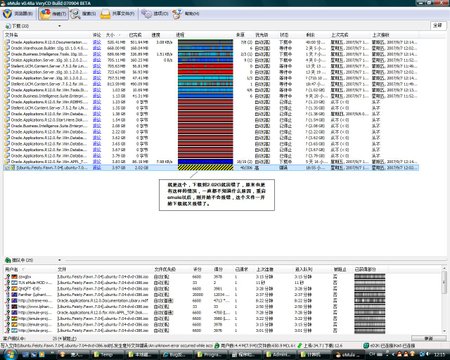450x360 pixels.
Task: Click the file icon of the Oracle.Warehouse.Builder row
Action: coord(7,48)
